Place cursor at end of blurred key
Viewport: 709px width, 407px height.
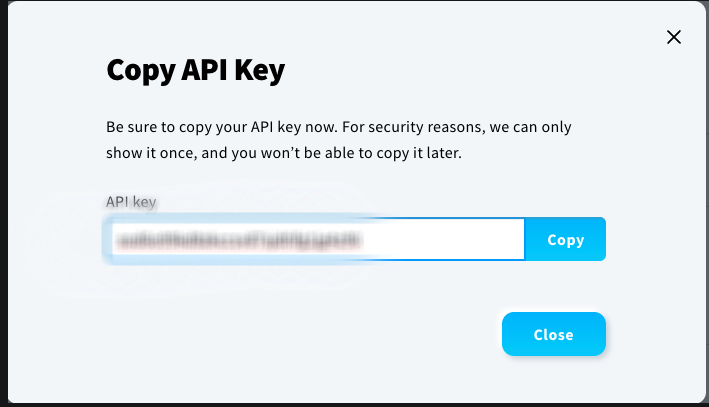coord(362,240)
